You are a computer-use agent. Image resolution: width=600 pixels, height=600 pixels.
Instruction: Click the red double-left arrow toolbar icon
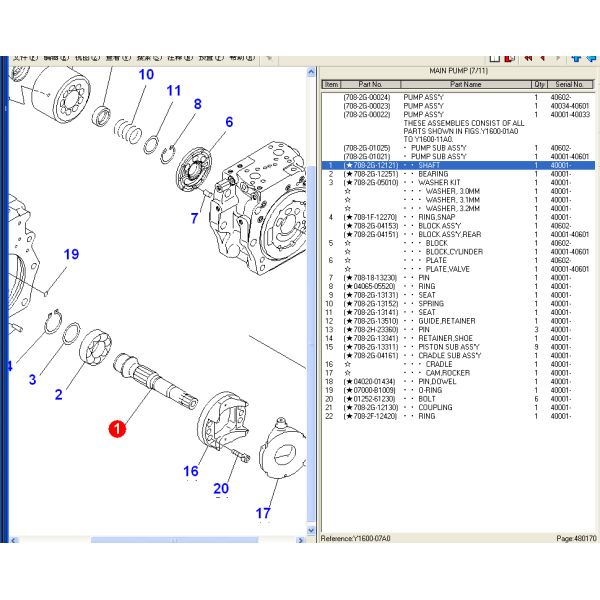click(528, 58)
